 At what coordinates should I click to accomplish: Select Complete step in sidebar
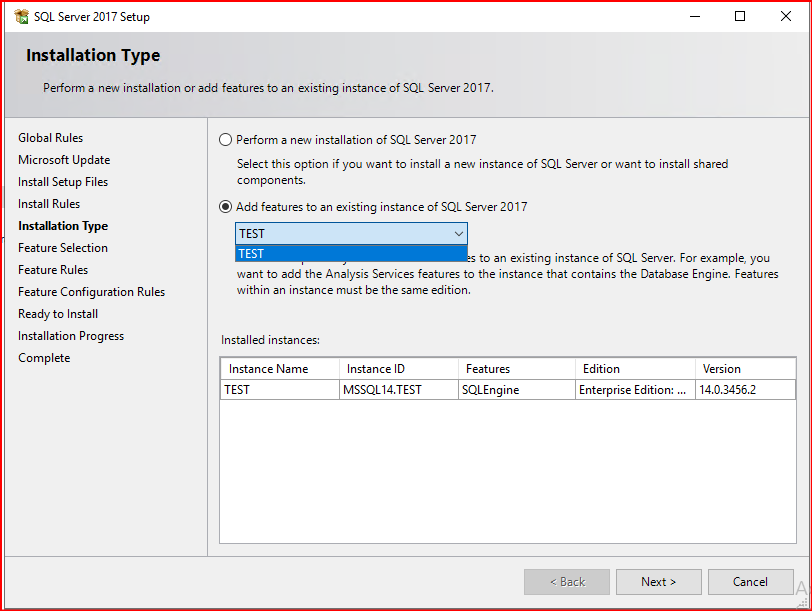(x=44, y=358)
